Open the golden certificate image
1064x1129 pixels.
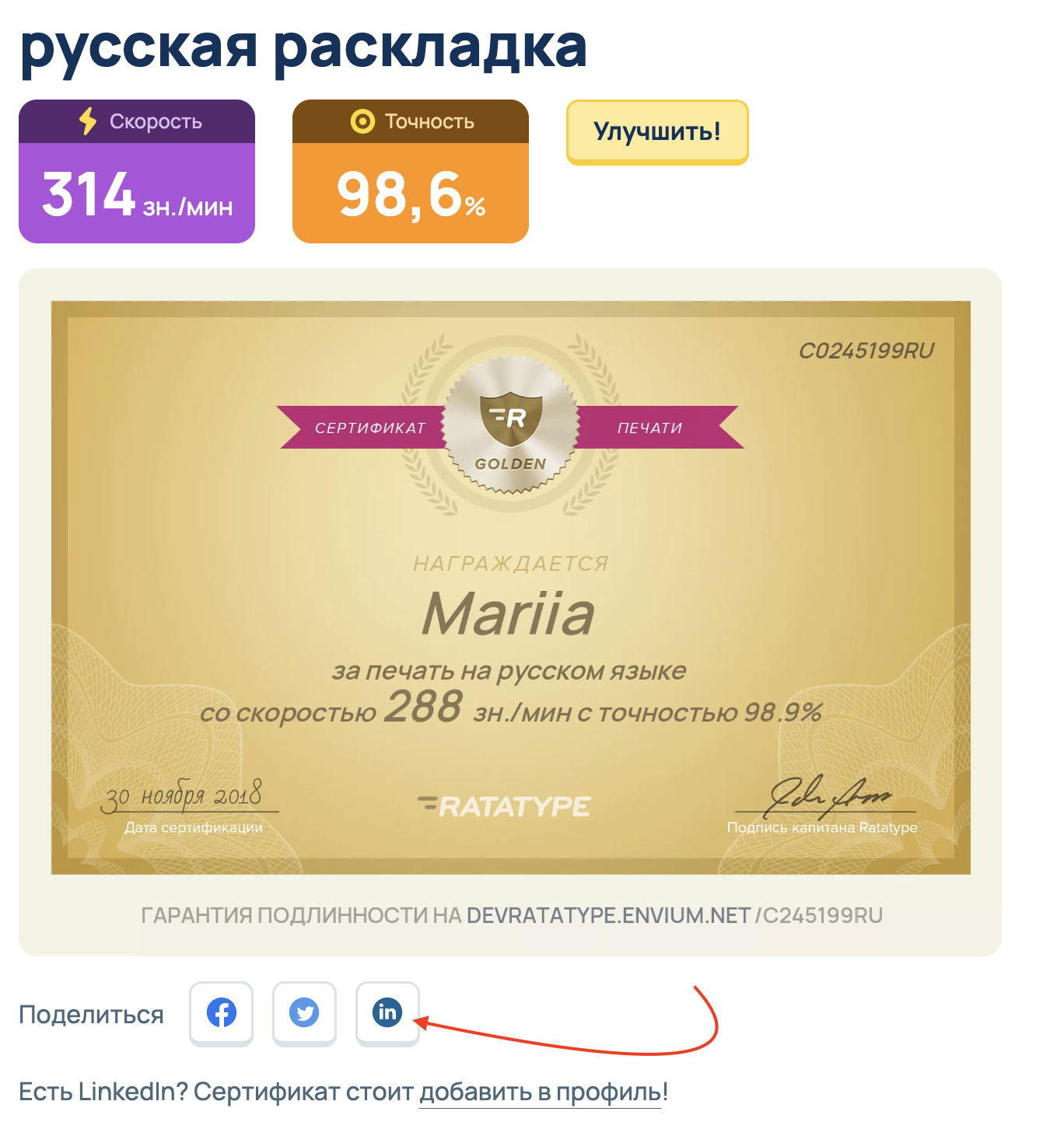tap(511, 588)
